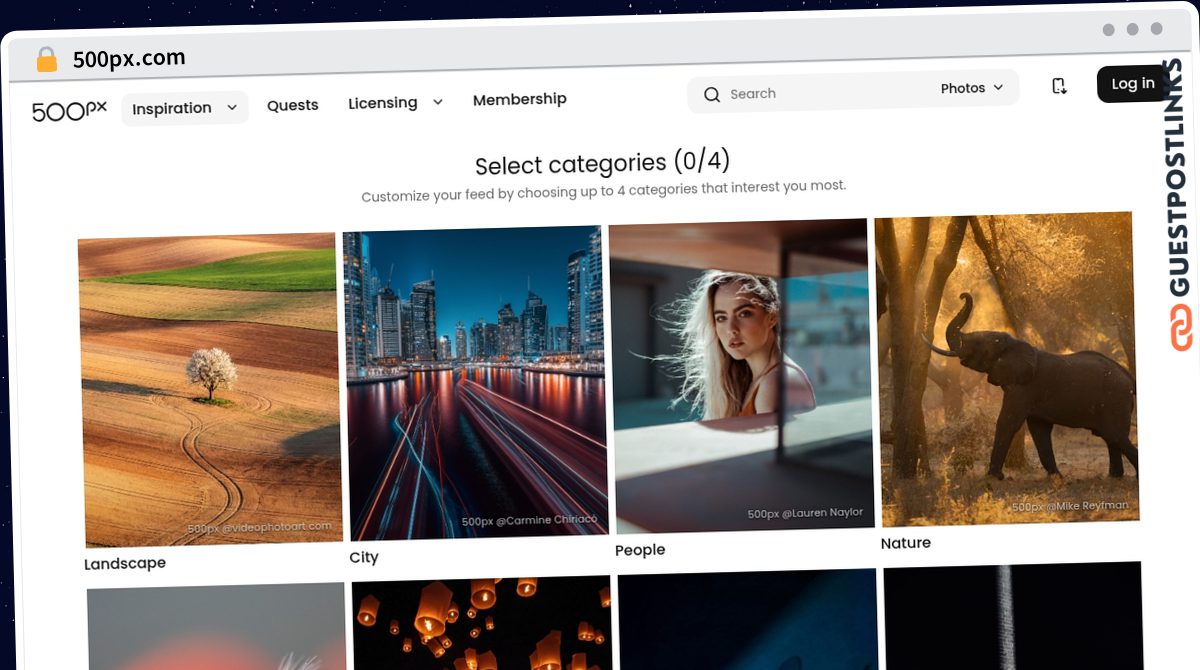The width and height of the screenshot is (1200, 670).
Task: Open the Inspiration dropdown menu
Action: [185, 108]
